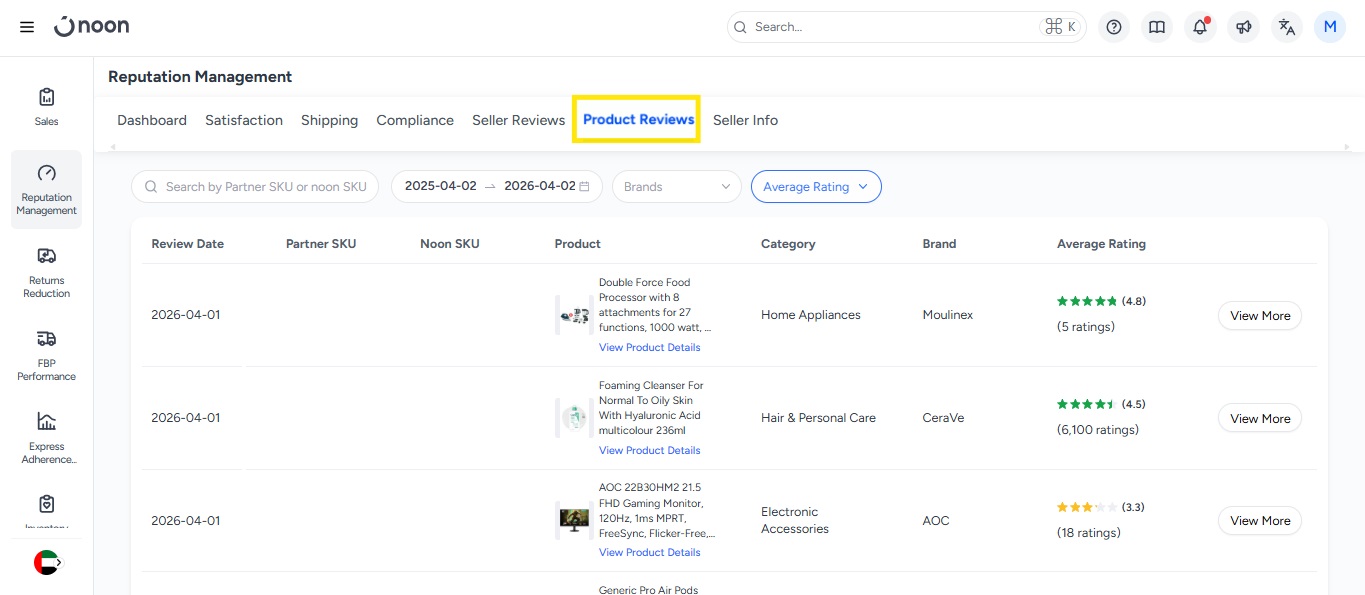Open the guide book icon
This screenshot has height=595, width=1365.
[x=1157, y=27]
